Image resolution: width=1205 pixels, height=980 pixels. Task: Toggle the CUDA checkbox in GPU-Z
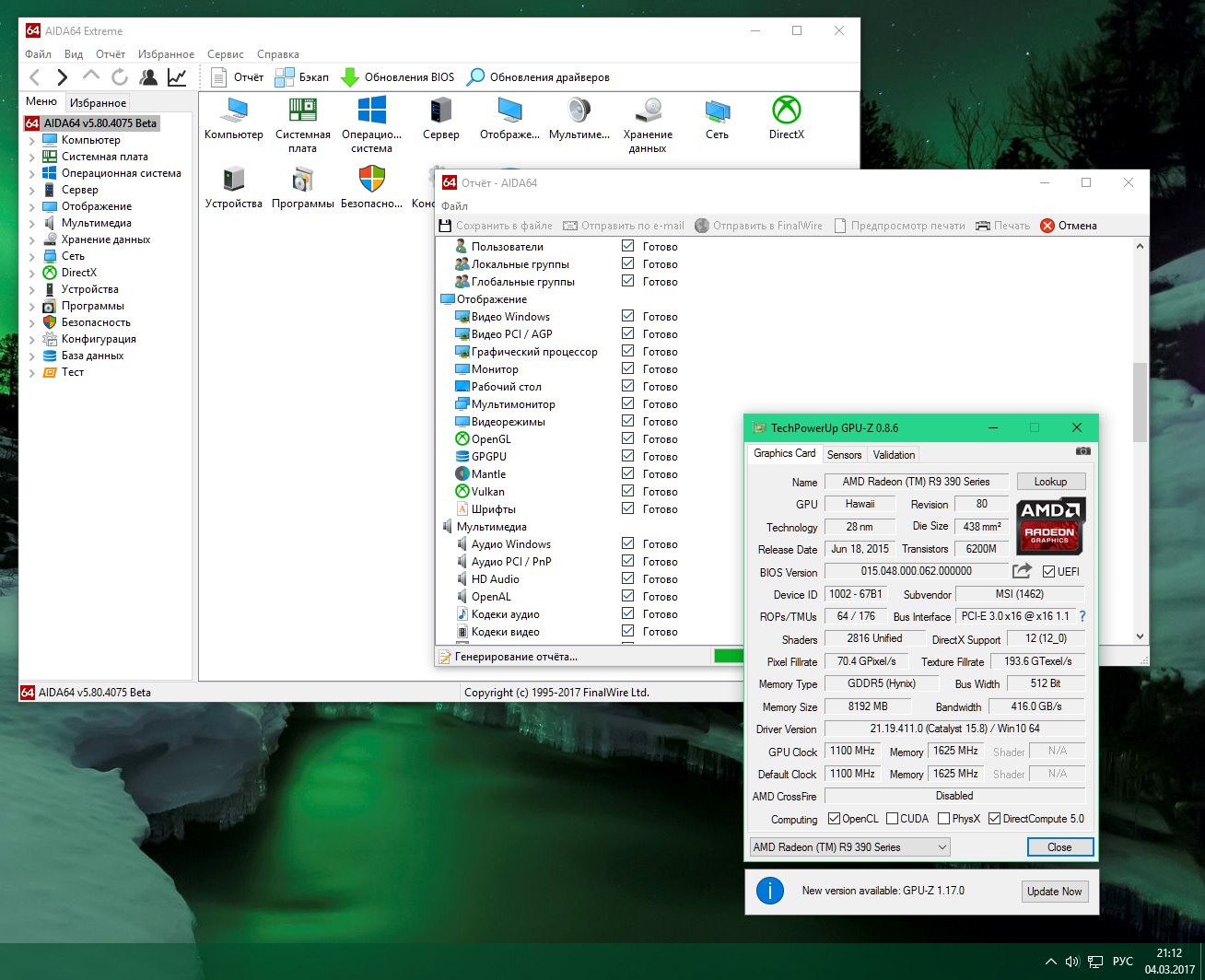point(892,818)
